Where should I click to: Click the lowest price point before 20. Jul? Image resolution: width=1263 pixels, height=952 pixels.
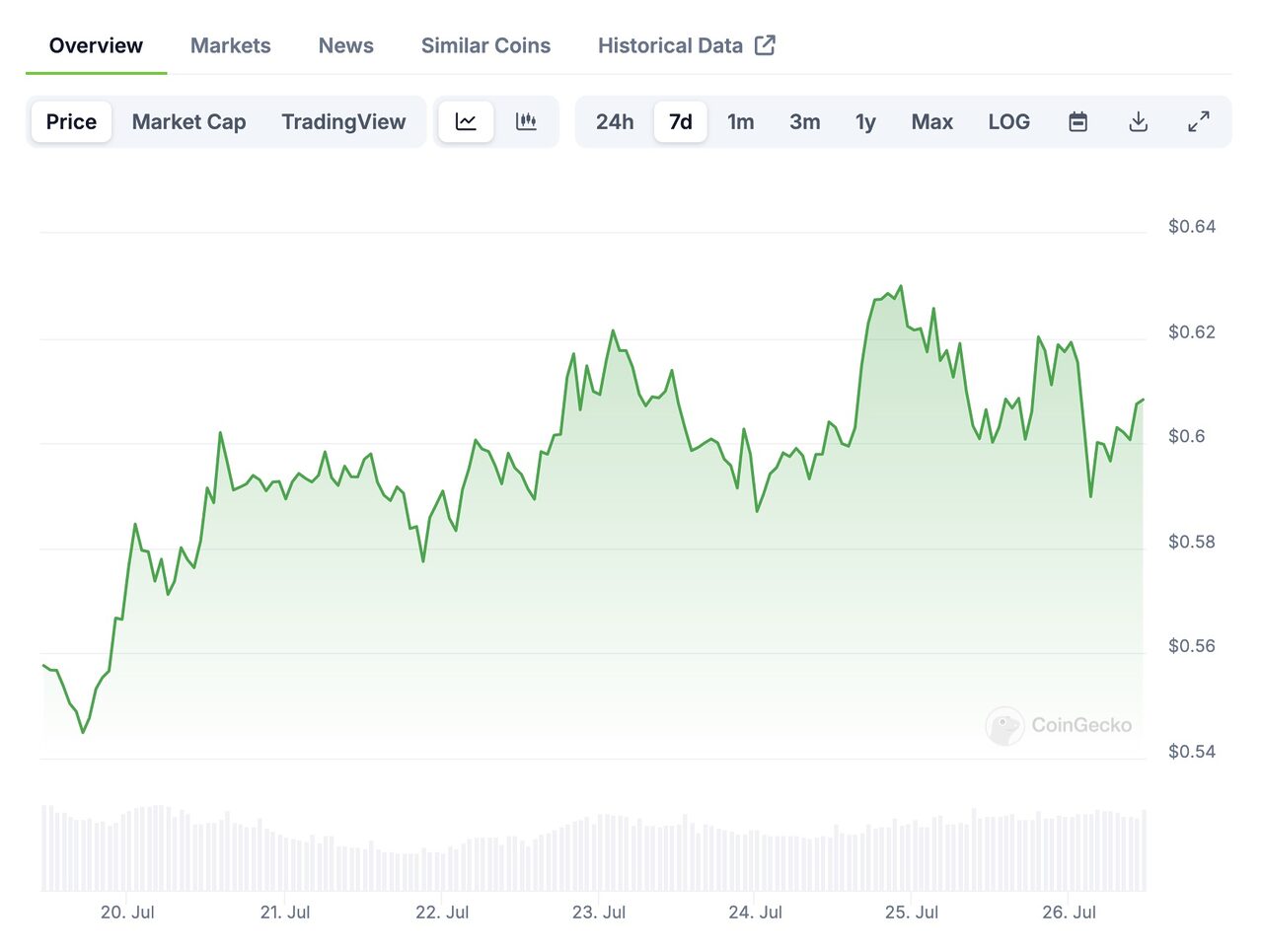coord(83,732)
